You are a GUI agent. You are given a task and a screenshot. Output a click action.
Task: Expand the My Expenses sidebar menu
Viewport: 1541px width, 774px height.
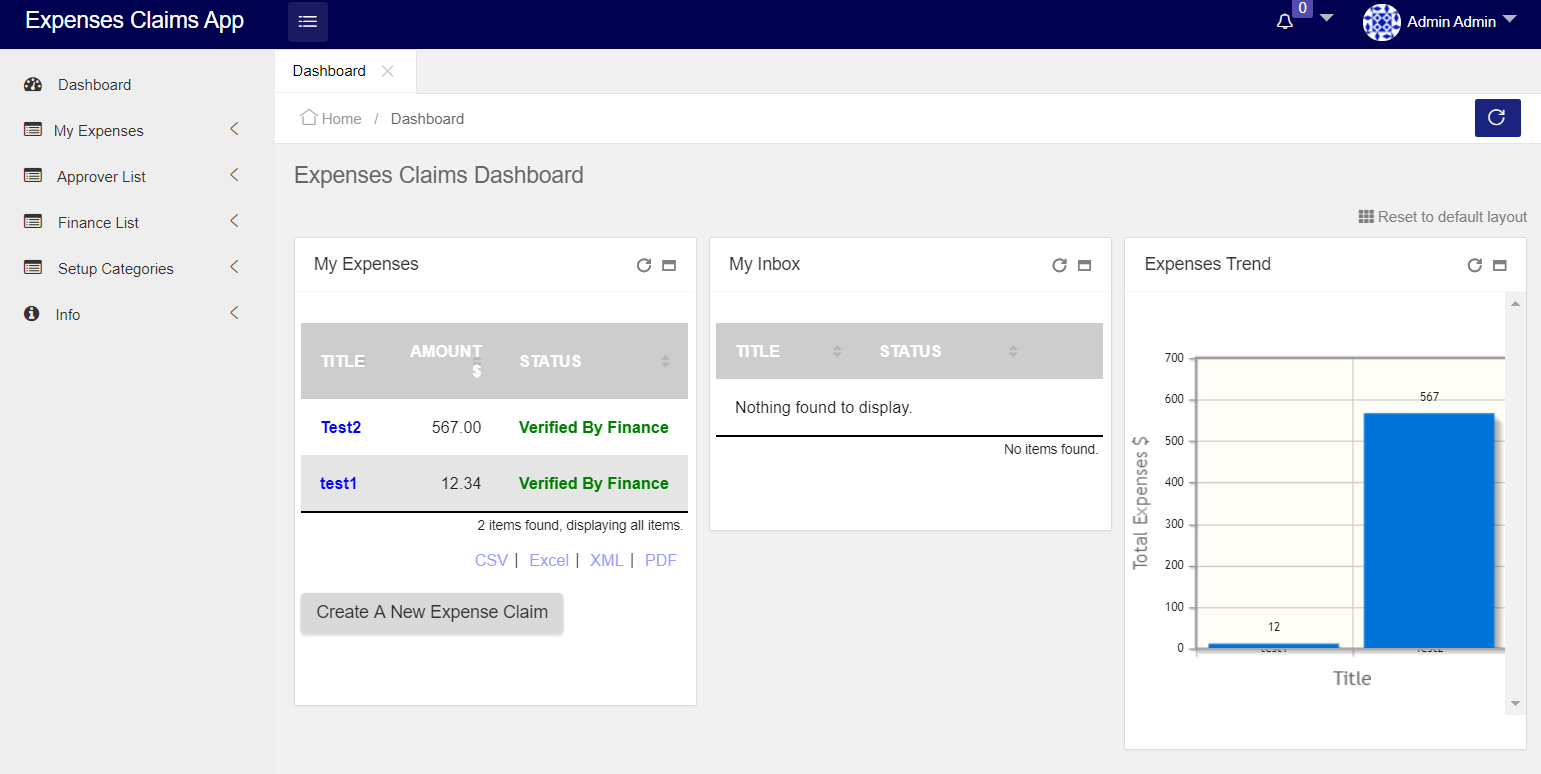coord(99,131)
